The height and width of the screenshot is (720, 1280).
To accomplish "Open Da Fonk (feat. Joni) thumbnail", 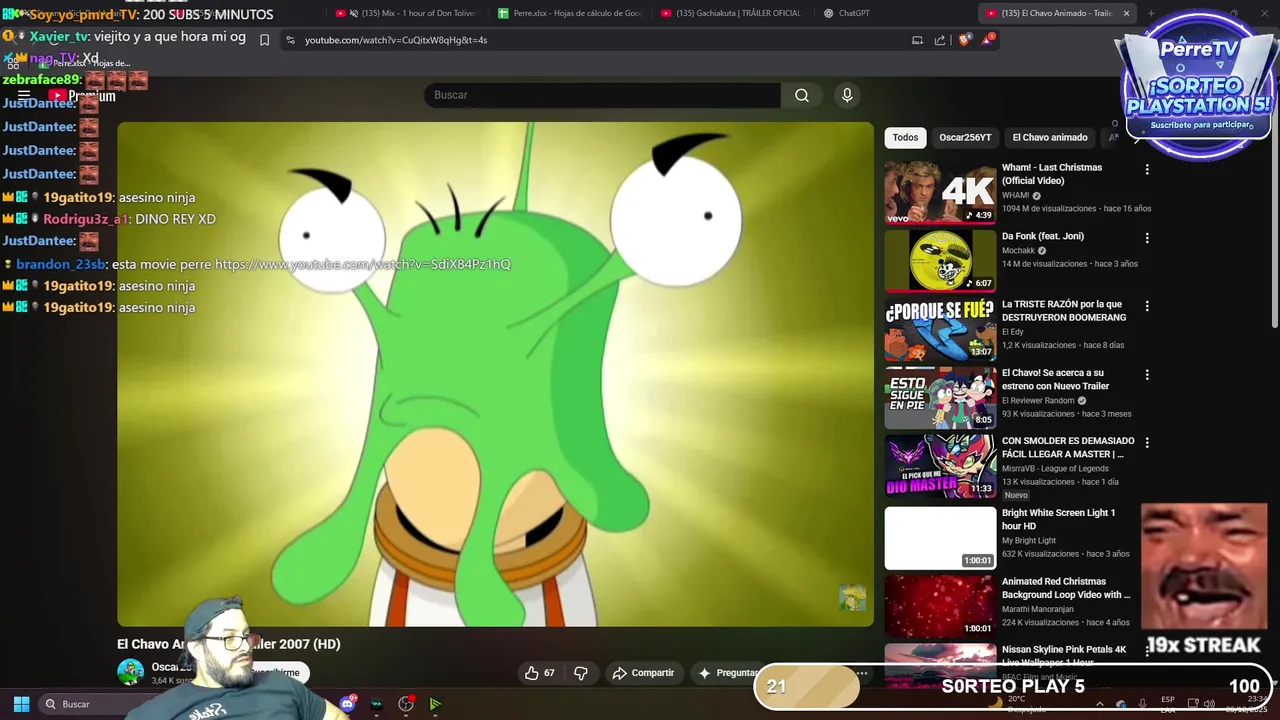I will click(940, 260).
